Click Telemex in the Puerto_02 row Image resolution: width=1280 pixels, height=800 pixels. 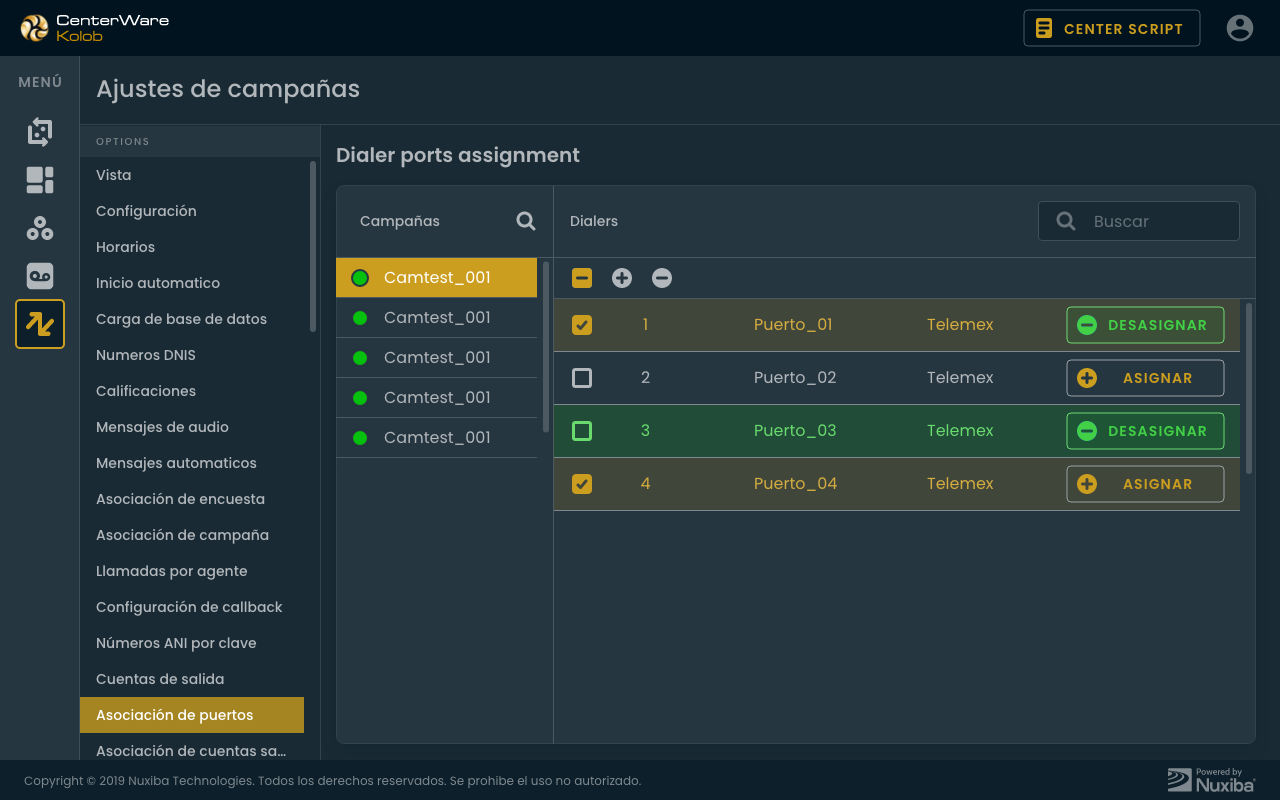960,378
